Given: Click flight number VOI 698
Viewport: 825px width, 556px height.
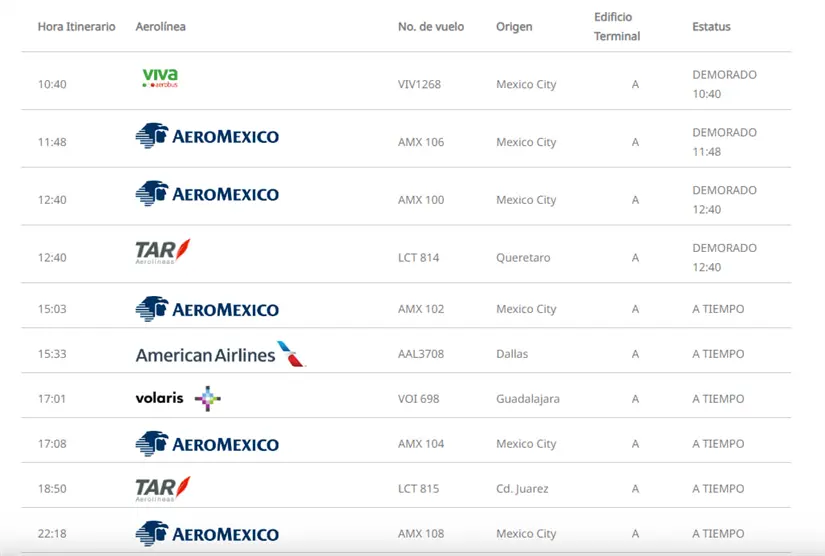Looking at the screenshot, I should 418,399.
